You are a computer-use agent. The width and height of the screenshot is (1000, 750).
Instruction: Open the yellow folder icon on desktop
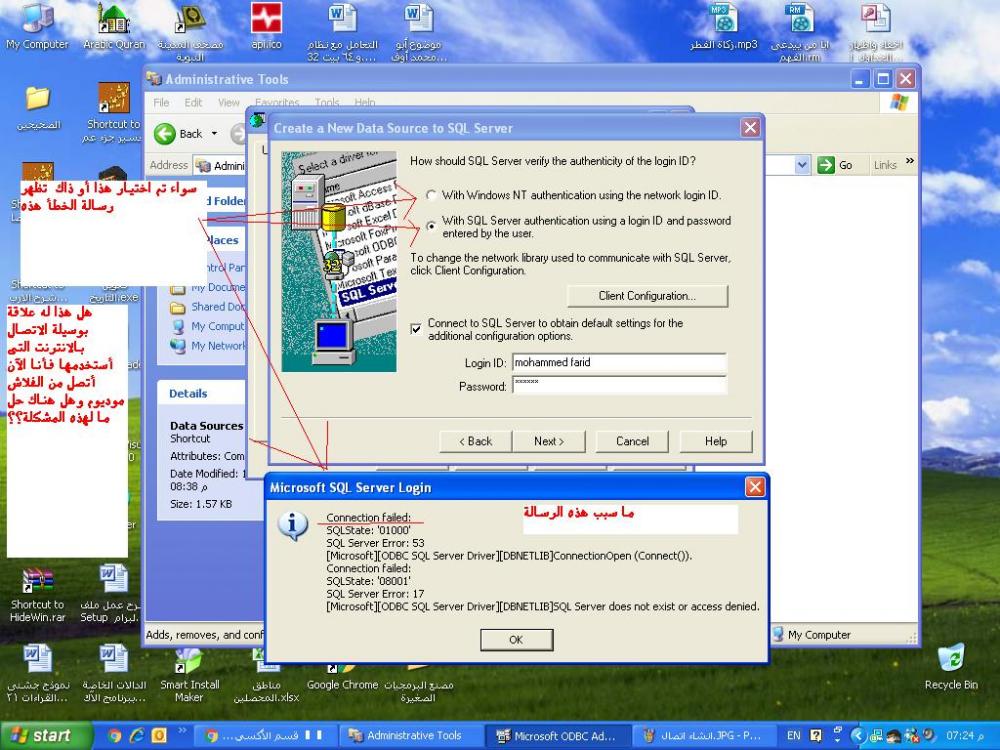pyautogui.click(x=38, y=99)
